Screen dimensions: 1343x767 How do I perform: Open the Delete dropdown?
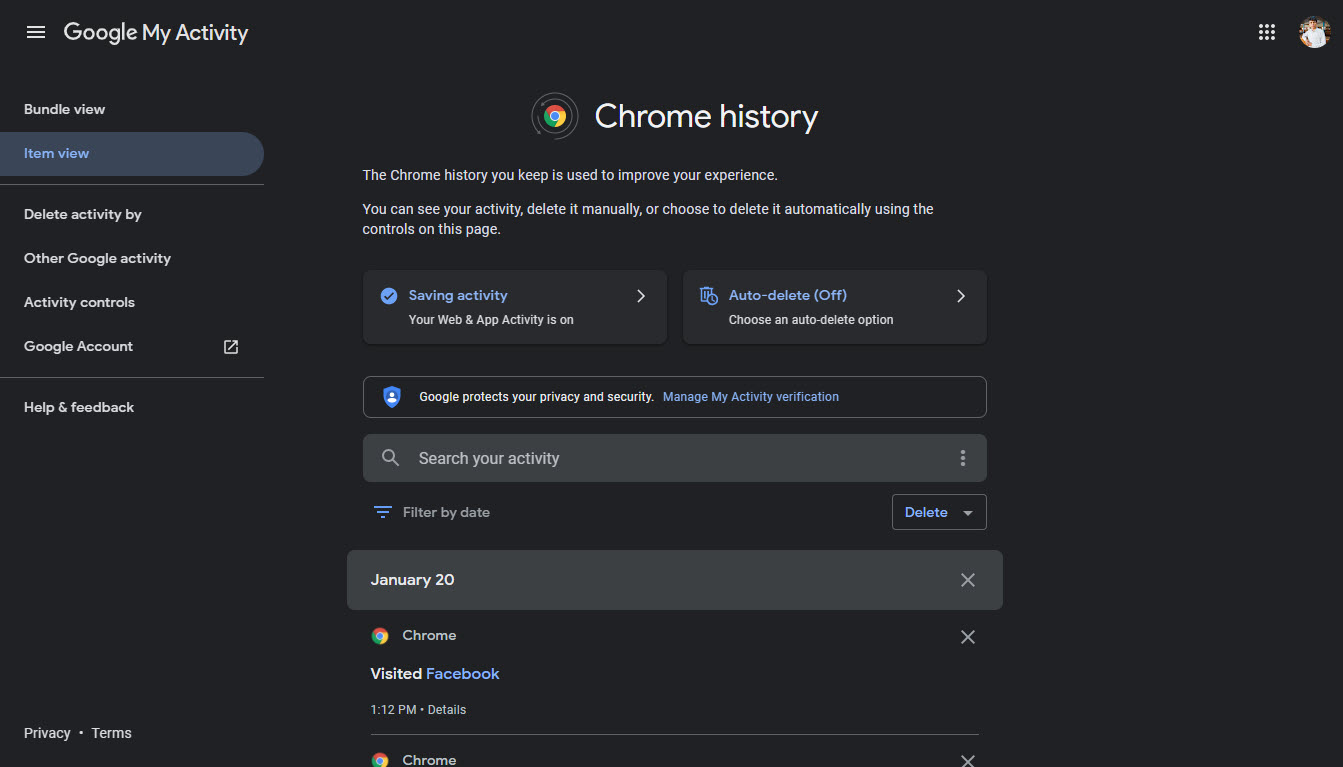[x=939, y=512]
